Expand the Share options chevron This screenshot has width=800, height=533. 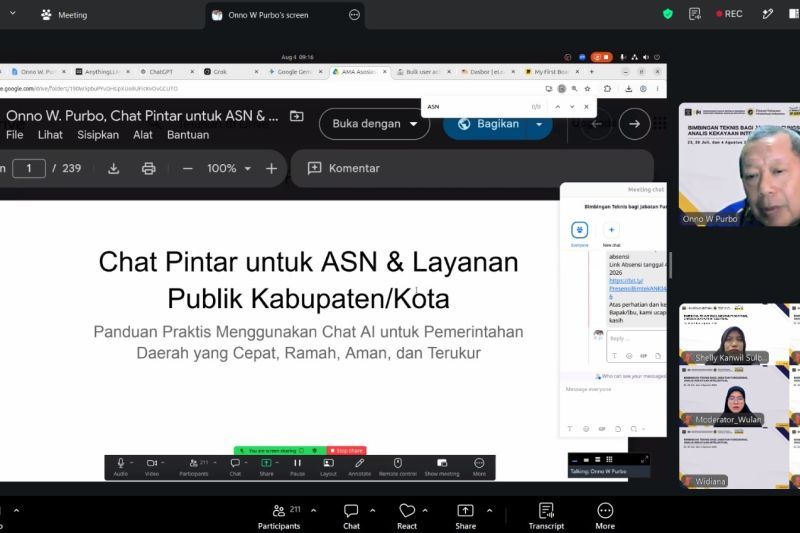pos(489,510)
